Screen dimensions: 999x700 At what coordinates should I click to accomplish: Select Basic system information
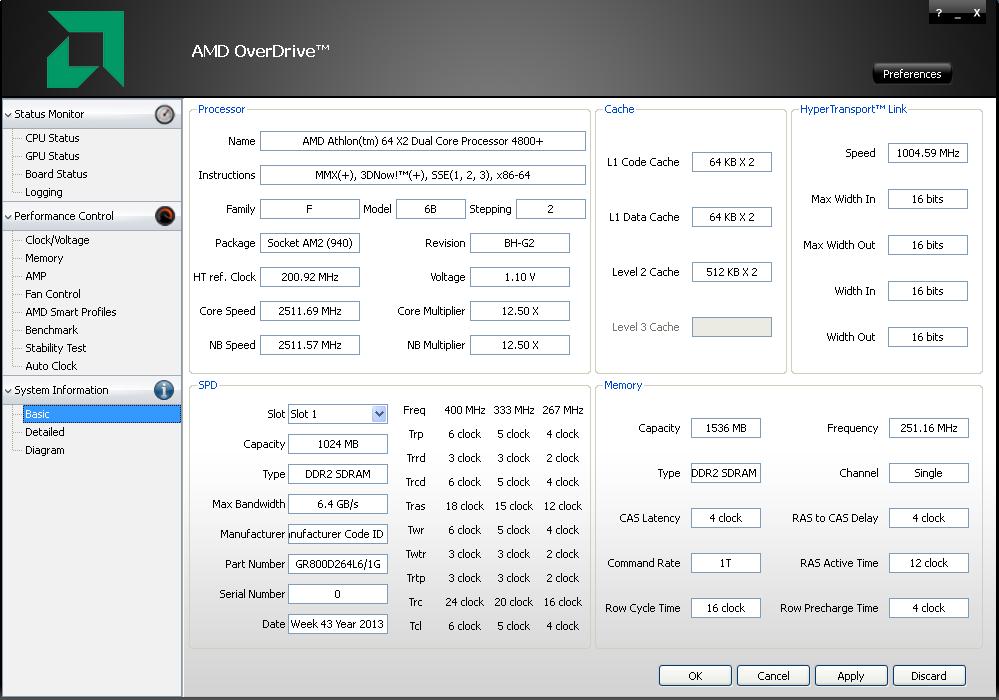[x=101, y=414]
